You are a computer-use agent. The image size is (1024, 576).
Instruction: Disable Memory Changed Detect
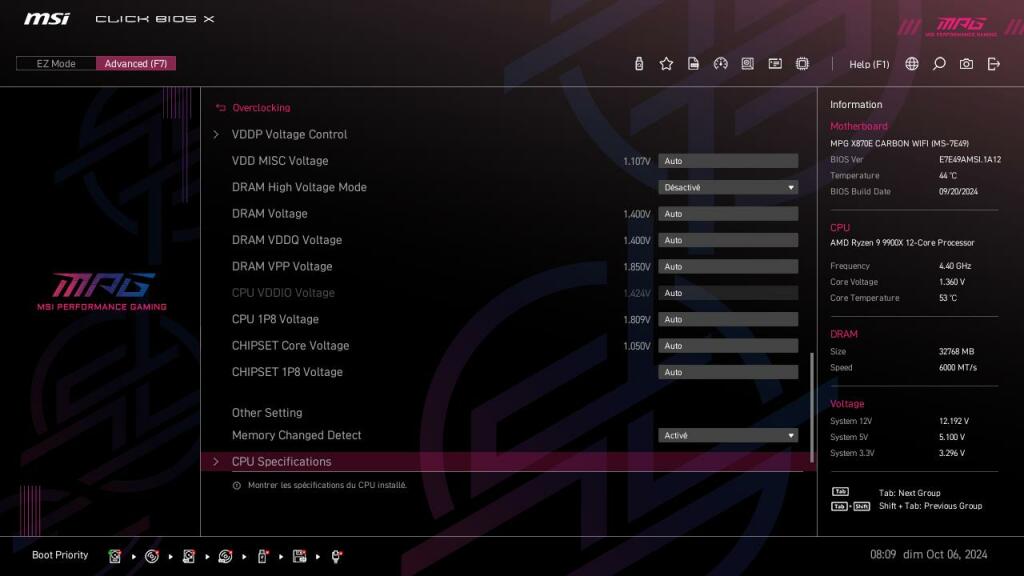(x=728, y=435)
